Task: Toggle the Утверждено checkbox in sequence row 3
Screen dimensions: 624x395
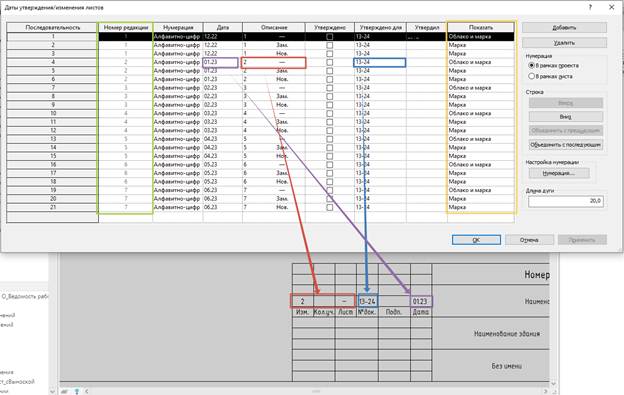Action: pyautogui.click(x=330, y=54)
